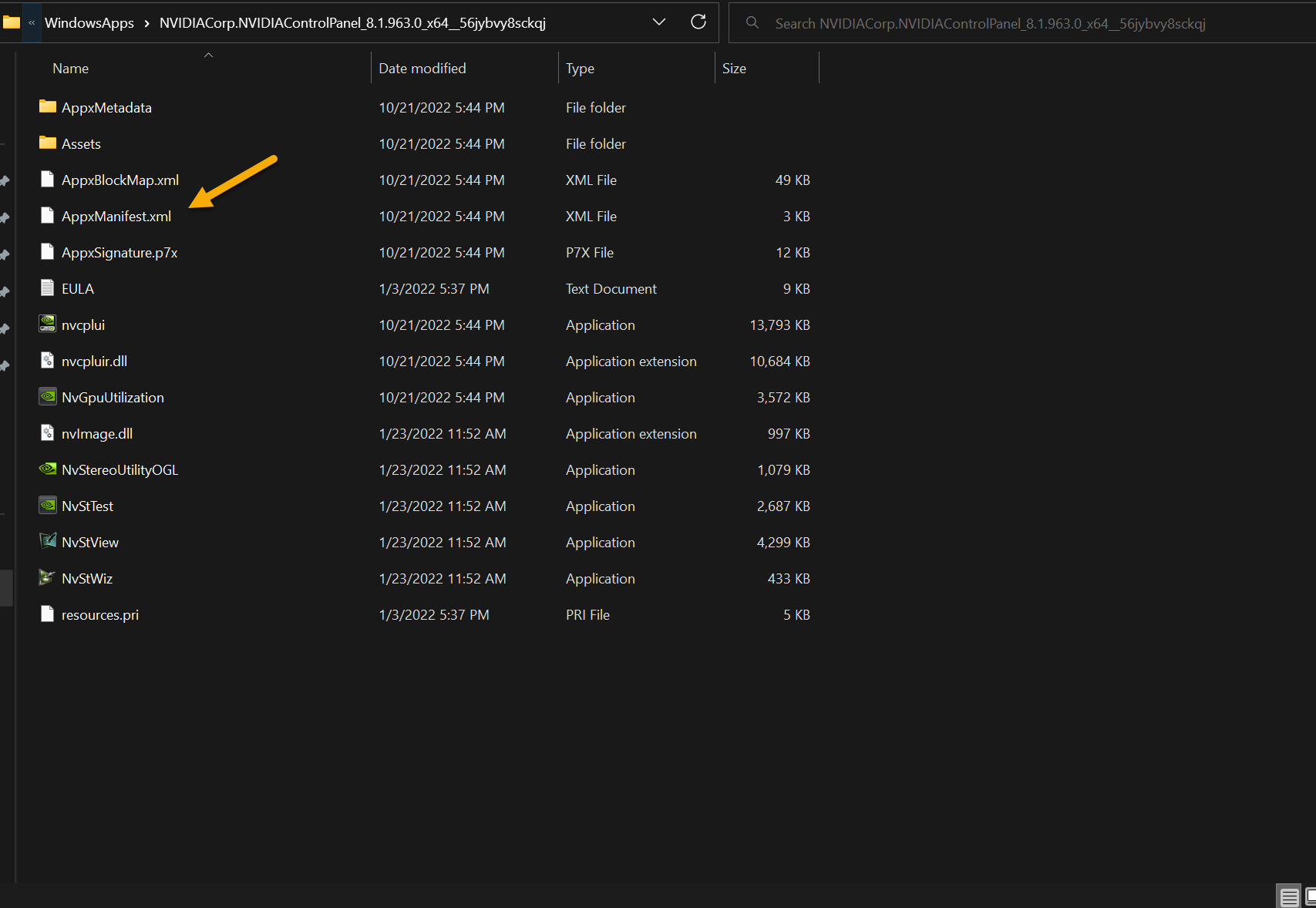
Task: Select the resources.pri file name
Action: click(100, 615)
